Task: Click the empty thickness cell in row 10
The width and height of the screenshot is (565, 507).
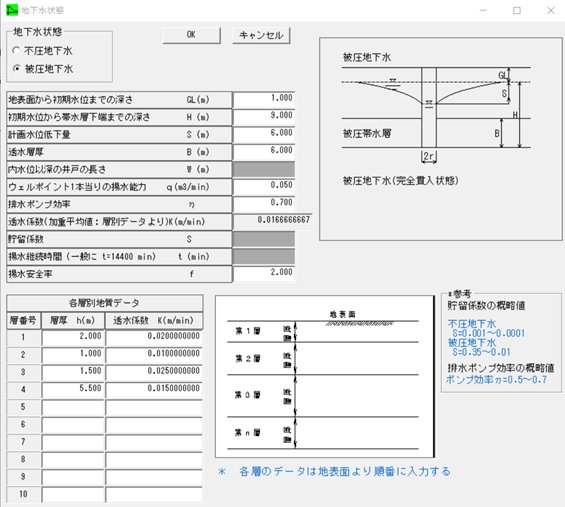Action: tap(73, 494)
